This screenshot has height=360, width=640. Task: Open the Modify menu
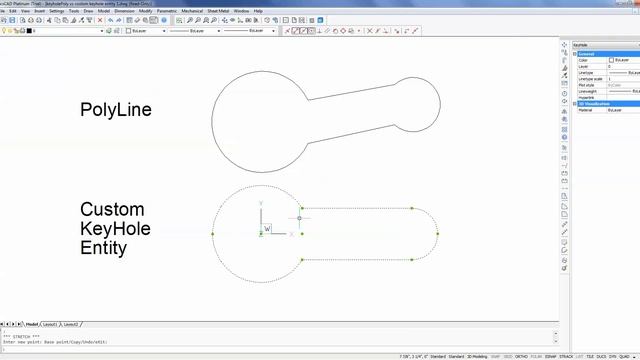(x=145, y=11)
